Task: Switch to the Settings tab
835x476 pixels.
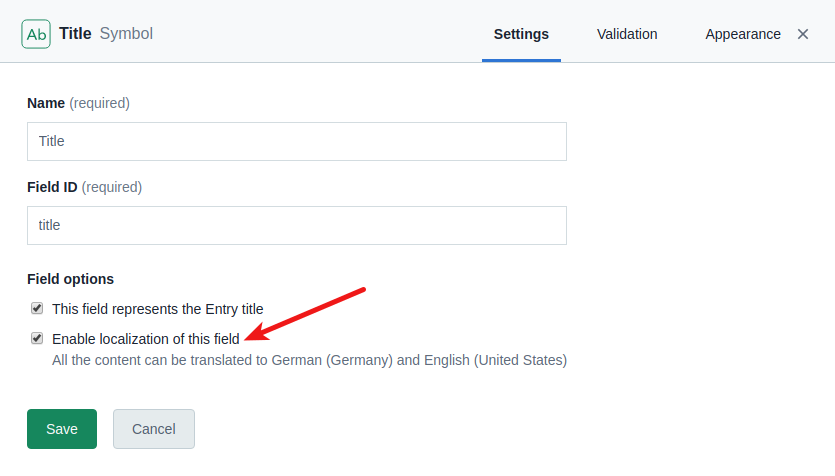Action: point(521,34)
